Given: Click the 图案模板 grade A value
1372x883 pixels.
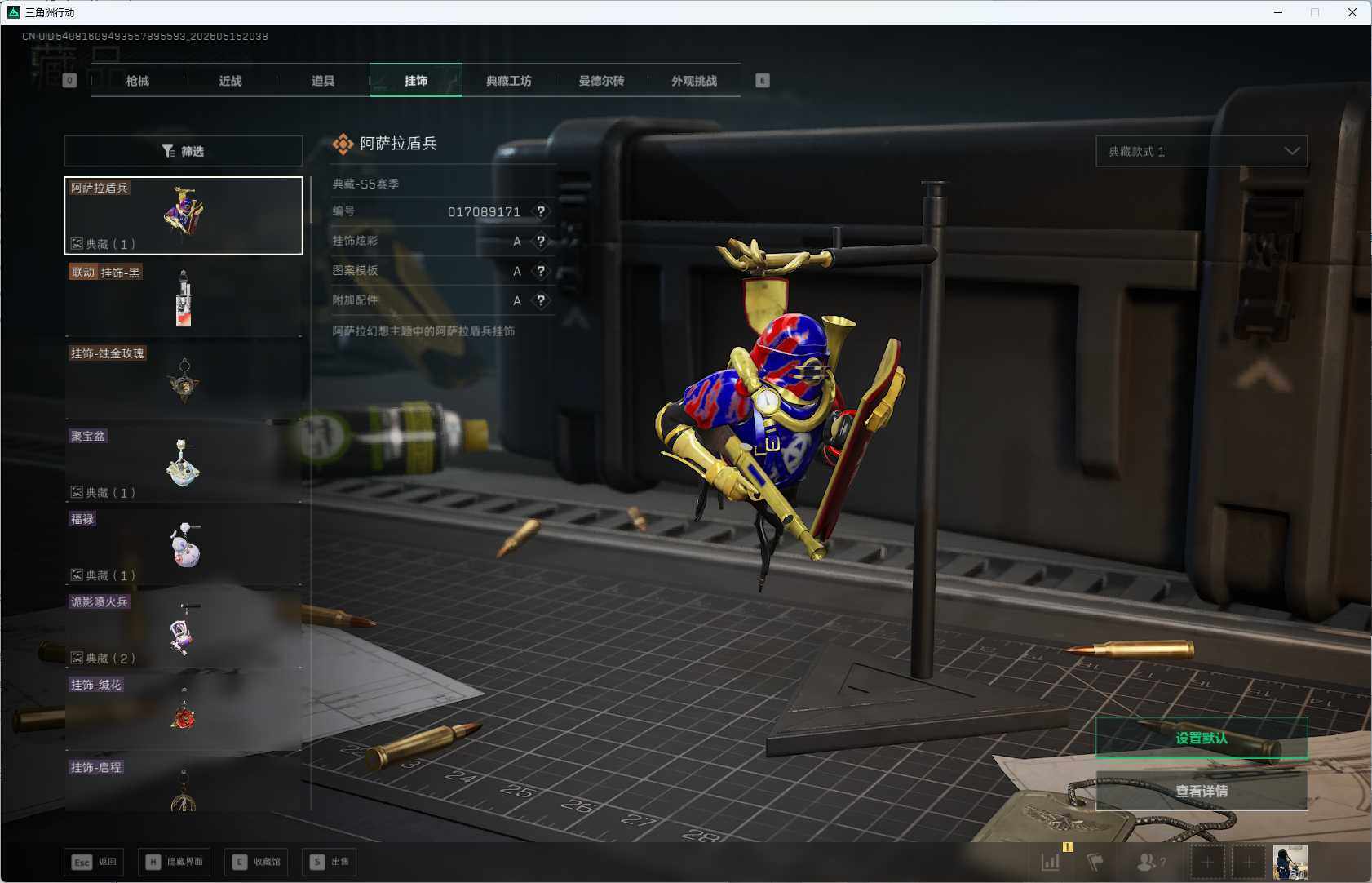Looking at the screenshot, I should [517, 271].
